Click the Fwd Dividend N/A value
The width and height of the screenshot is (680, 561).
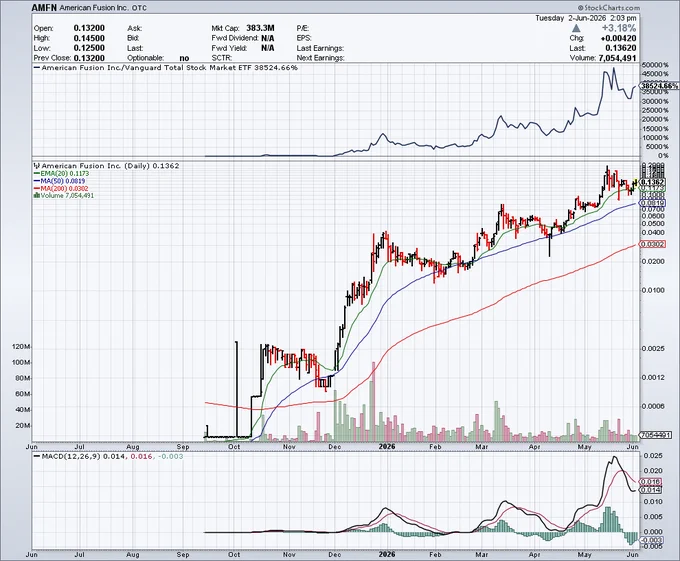coord(268,38)
